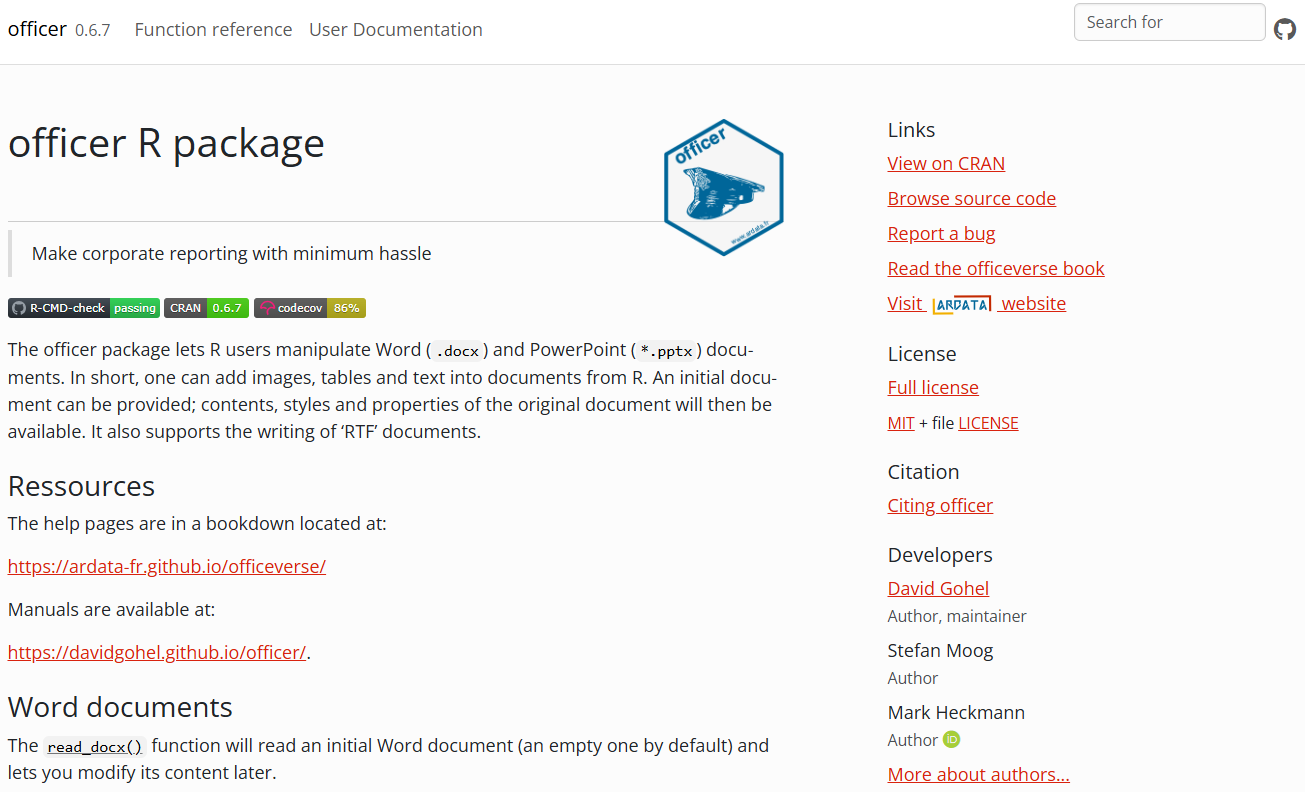Viewport: 1305px width, 792px height.
Task: Open the User Documentation menu item
Action: tap(396, 30)
